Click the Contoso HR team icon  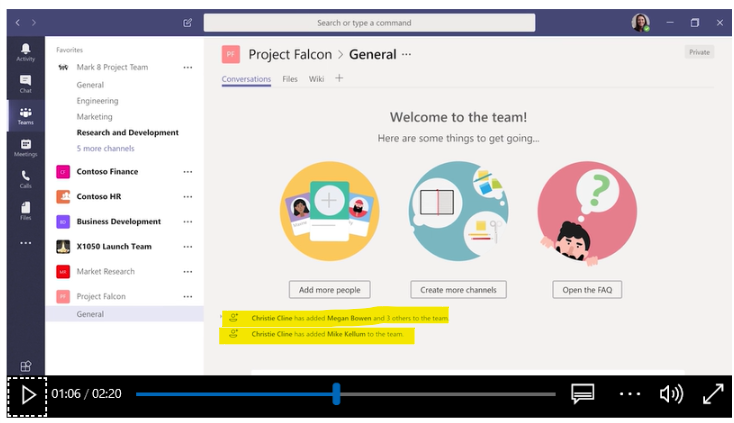point(63,197)
